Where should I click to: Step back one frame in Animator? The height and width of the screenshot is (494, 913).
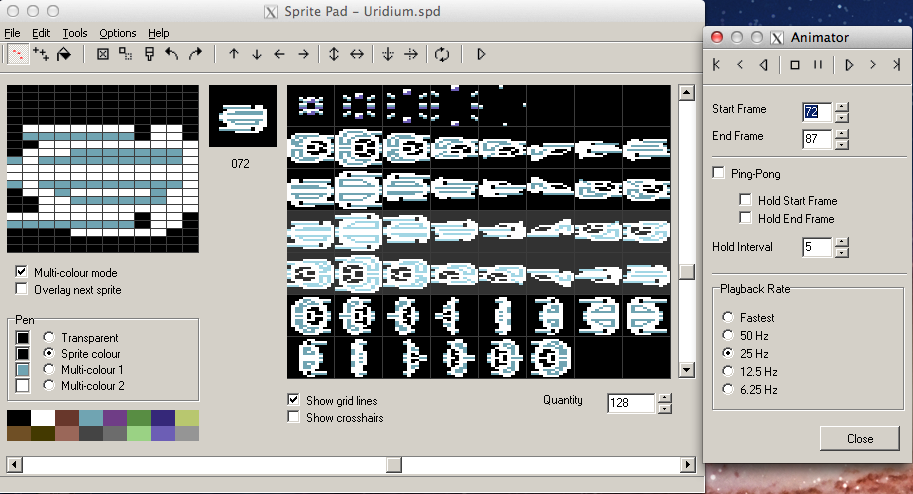[740, 65]
